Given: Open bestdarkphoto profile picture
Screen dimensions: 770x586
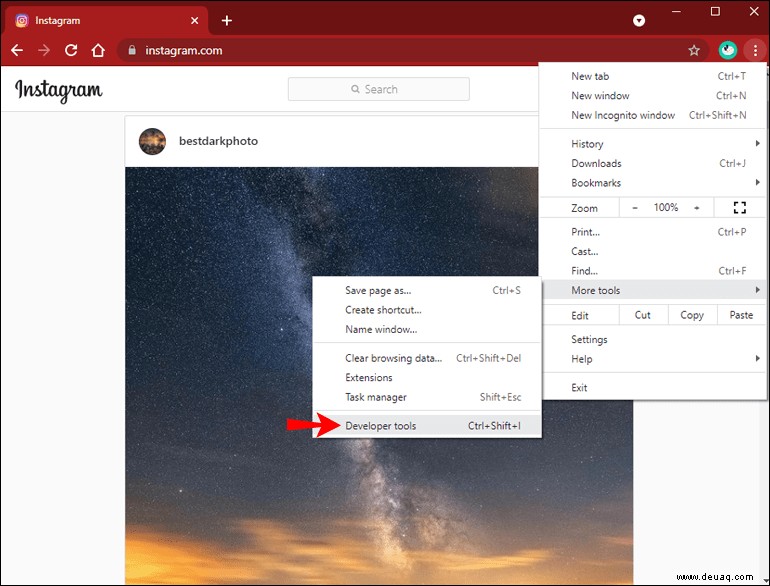Looking at the screenshot, I should [152, 141].
